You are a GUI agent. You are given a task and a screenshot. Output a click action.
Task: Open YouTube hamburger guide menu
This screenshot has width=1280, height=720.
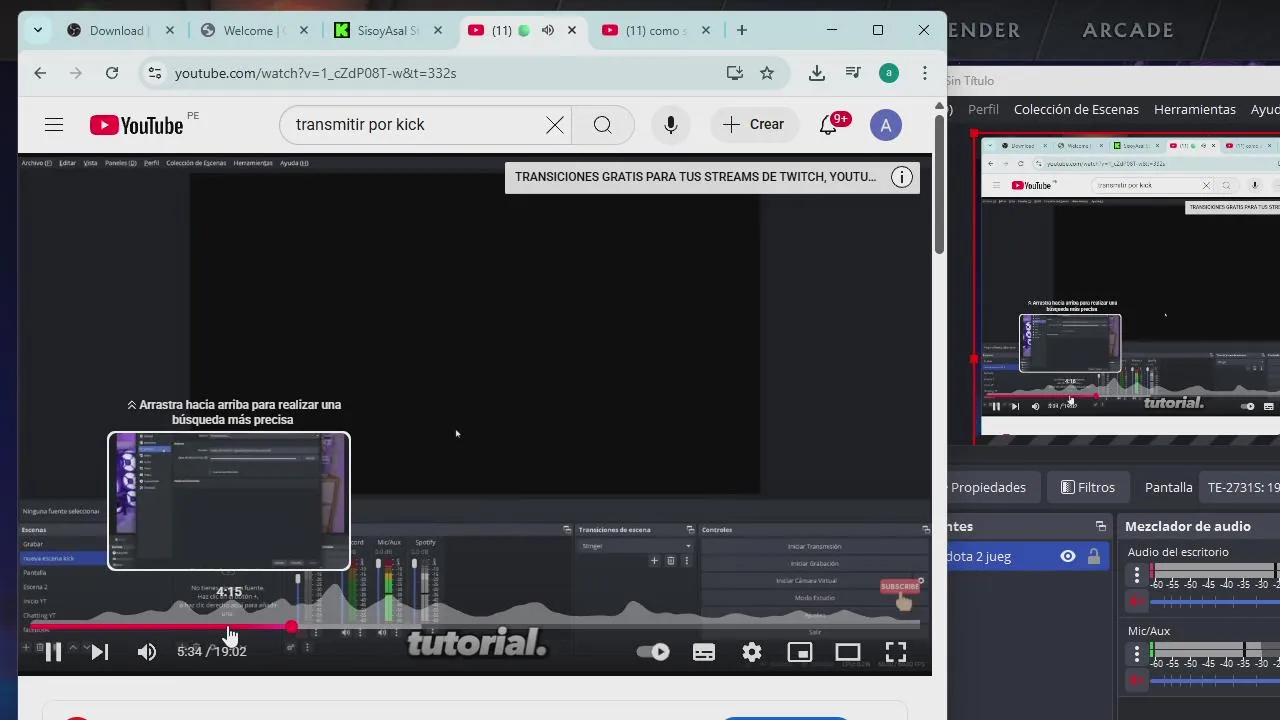point(54,125)
